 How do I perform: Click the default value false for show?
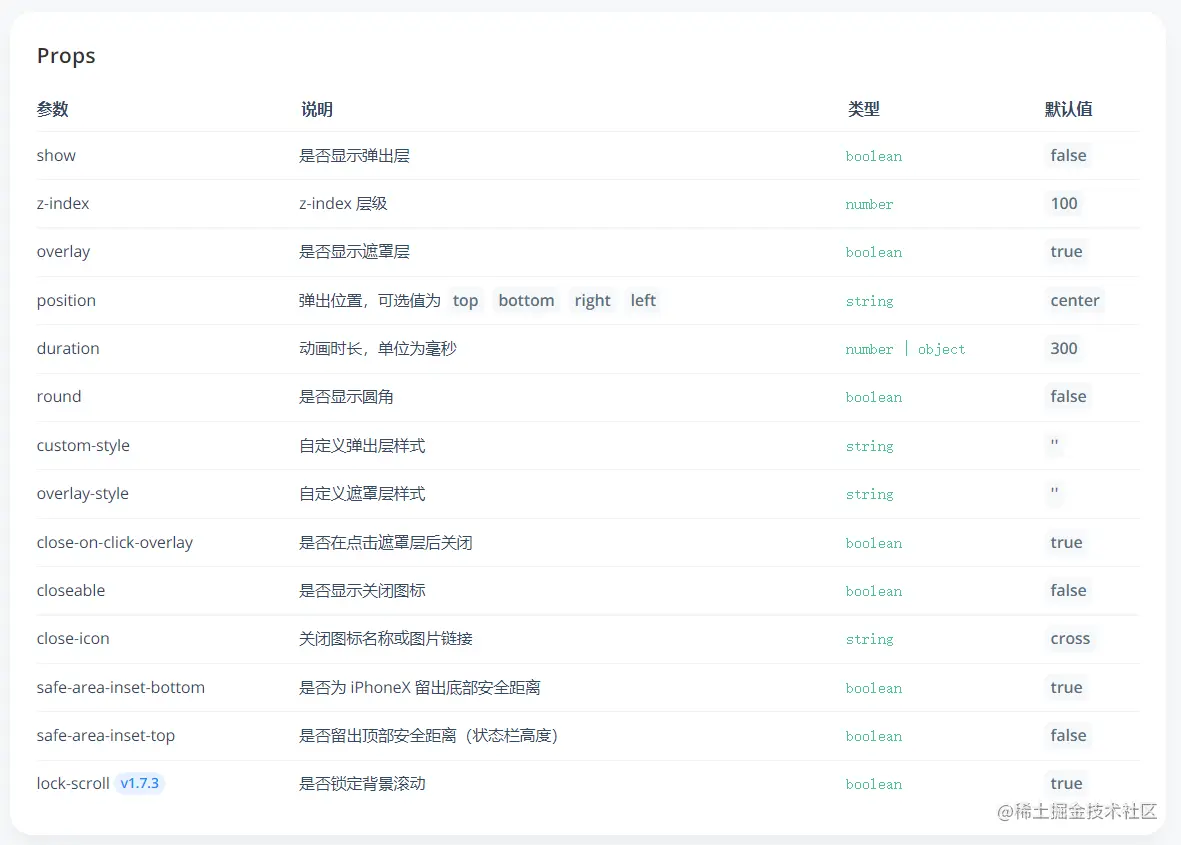tap(1068, 155)
